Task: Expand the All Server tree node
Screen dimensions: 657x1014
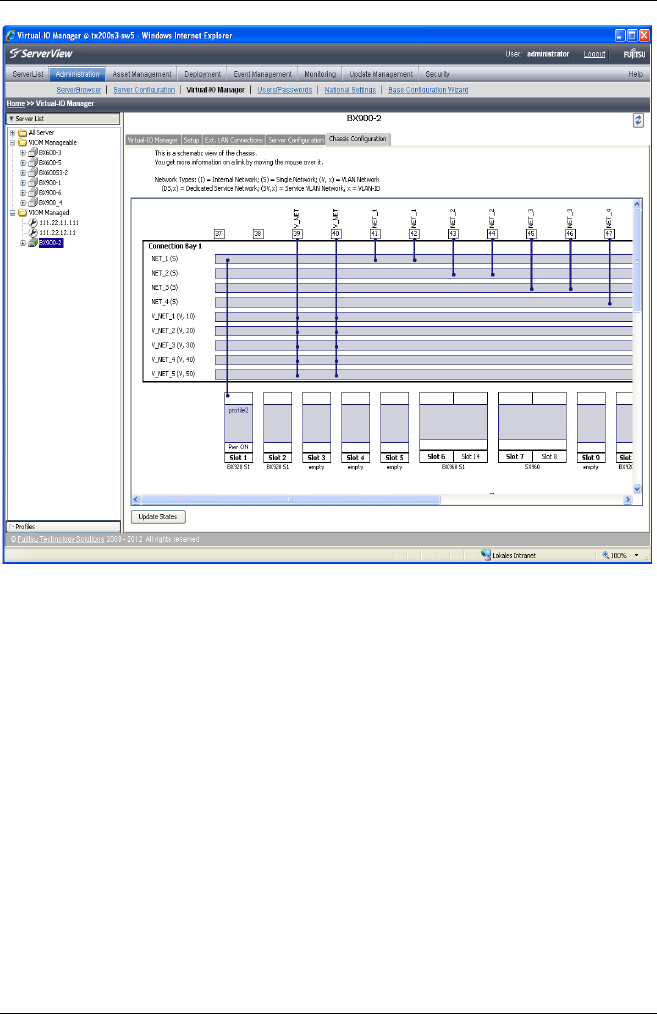Action: click(x=12, y=133)
